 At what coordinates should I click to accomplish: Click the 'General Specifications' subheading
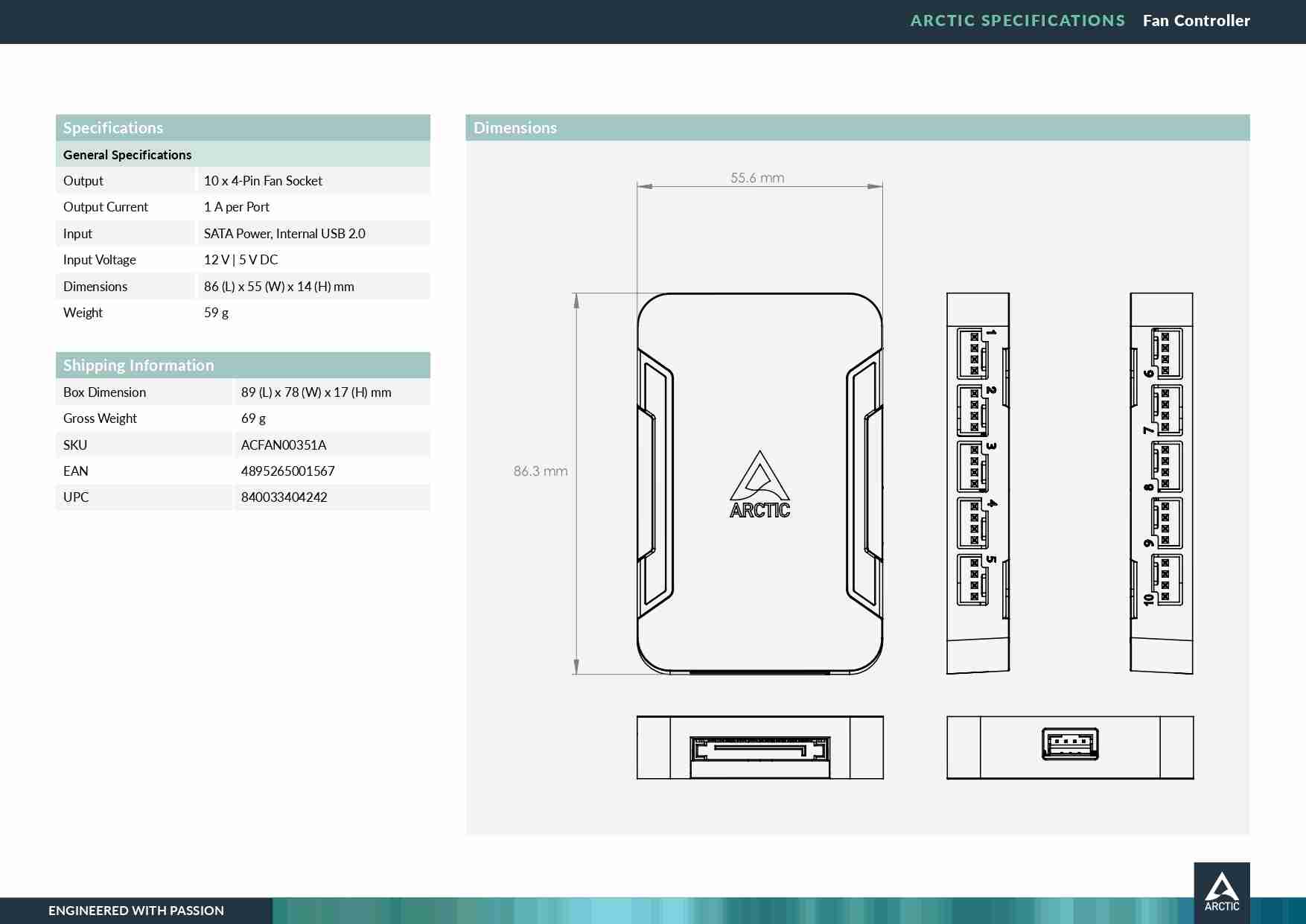[x=127, y=155]
